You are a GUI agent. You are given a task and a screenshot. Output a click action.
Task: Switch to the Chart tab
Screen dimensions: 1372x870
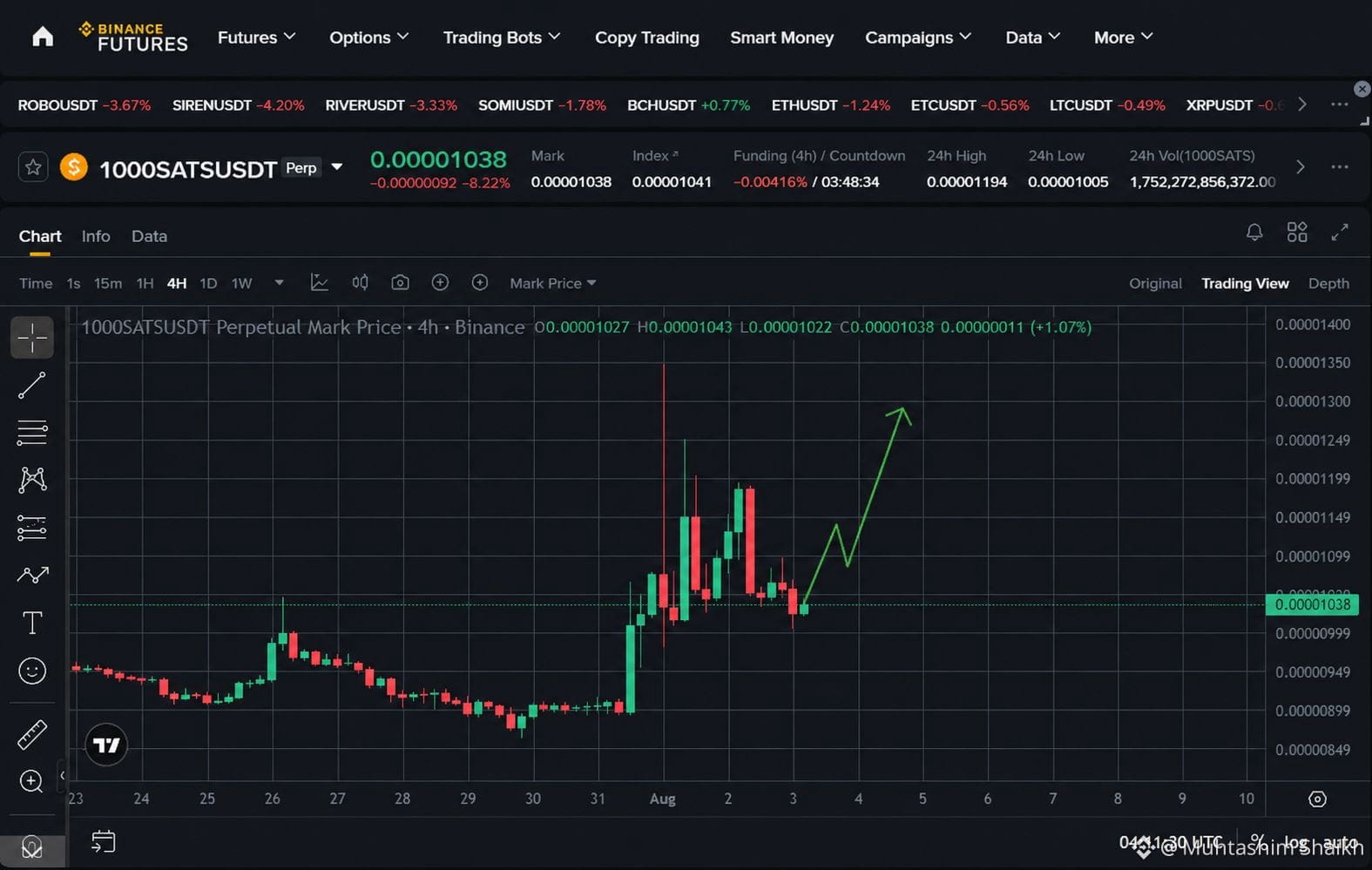pos(40,236)
